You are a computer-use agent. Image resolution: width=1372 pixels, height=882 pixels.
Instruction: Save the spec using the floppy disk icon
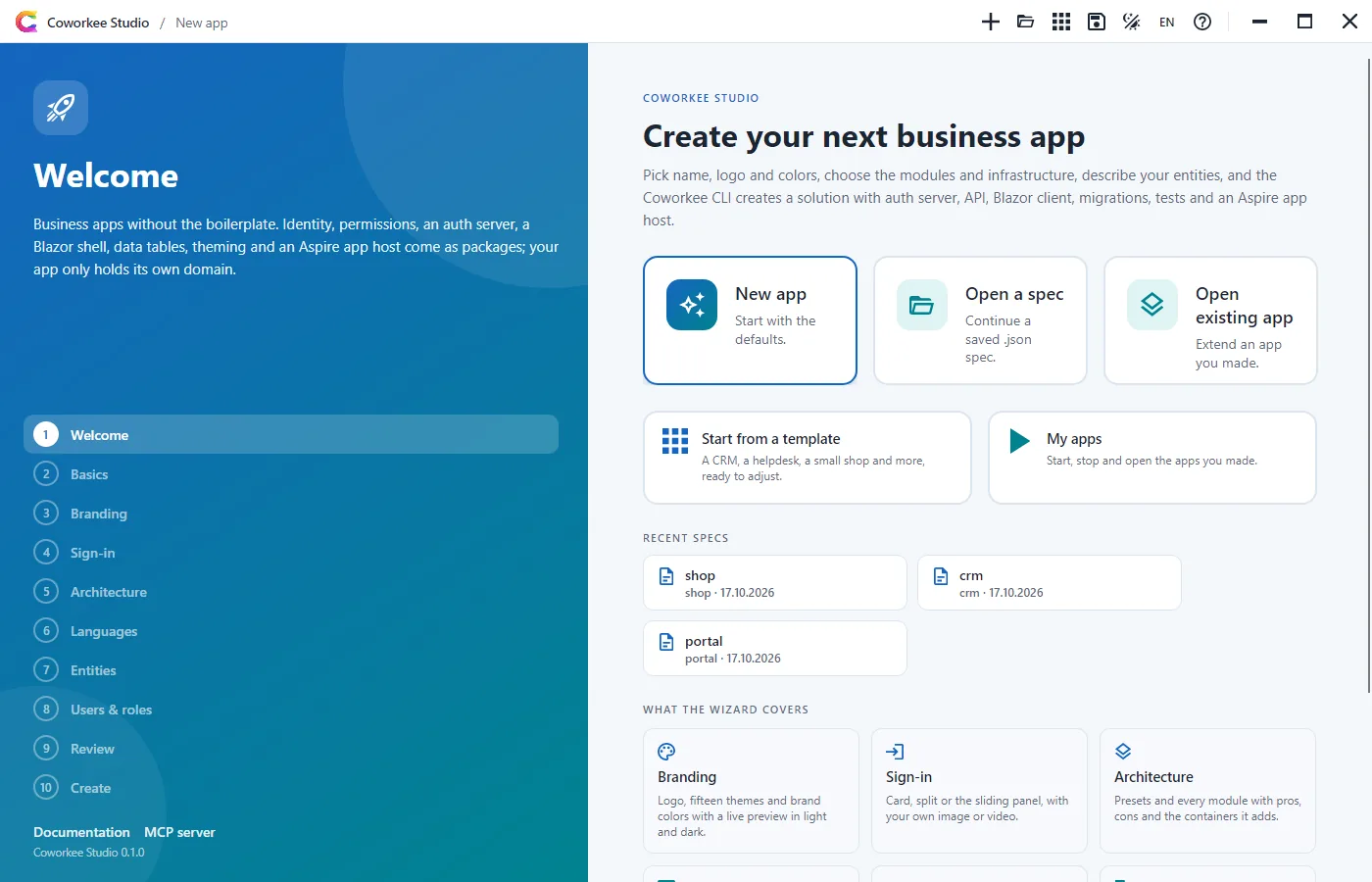coord(1097,22)
